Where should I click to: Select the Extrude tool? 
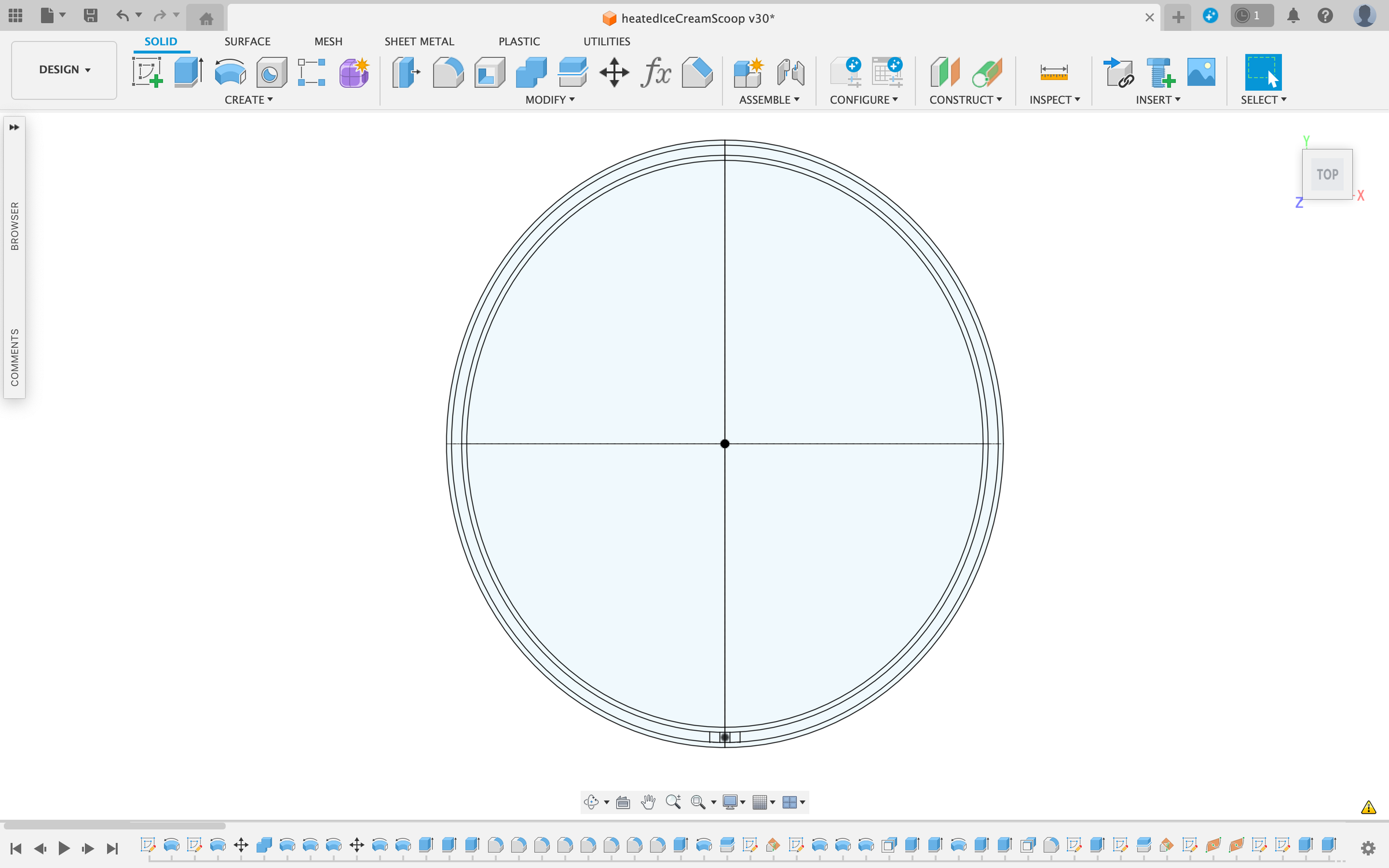click(x=189, y=72)
